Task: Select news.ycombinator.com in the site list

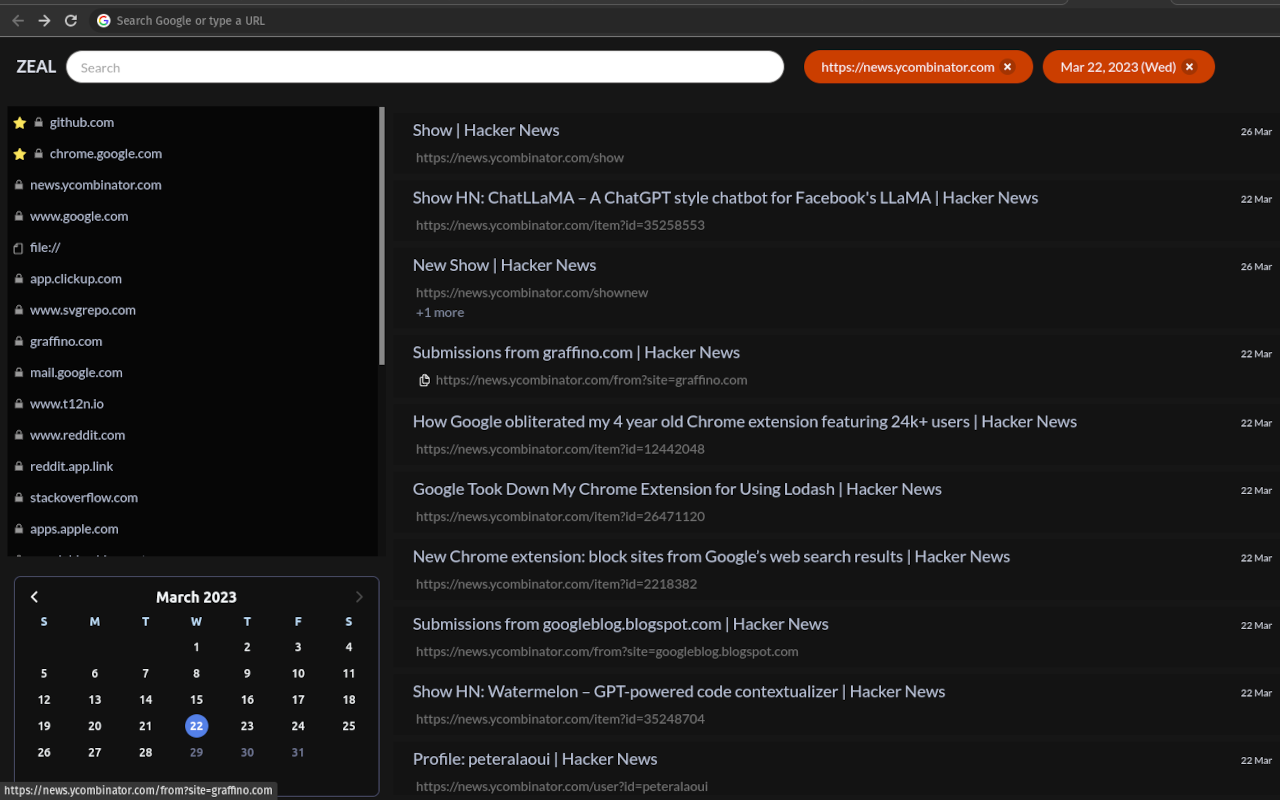Action: tap(95, 185)
